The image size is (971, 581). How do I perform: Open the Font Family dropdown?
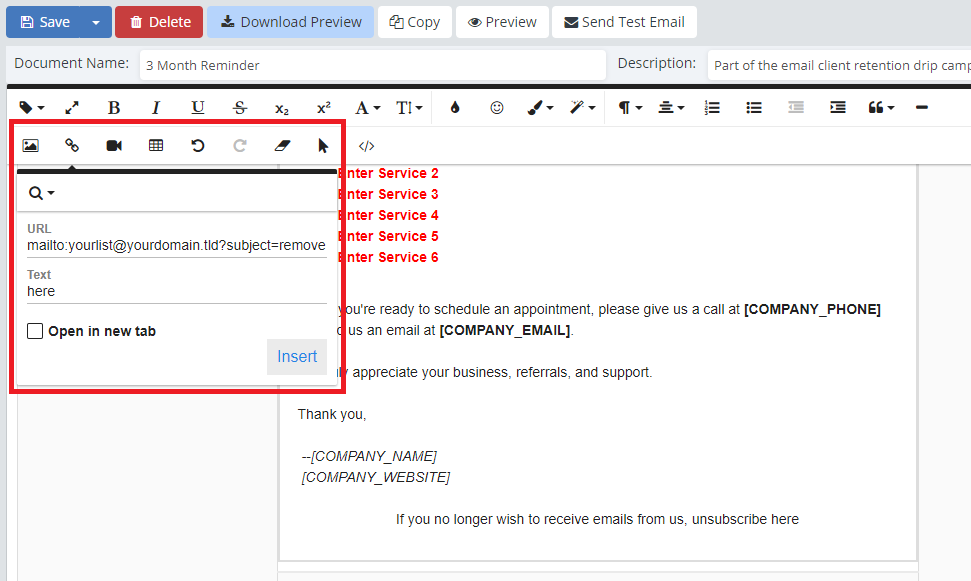[x=367, y=108]
